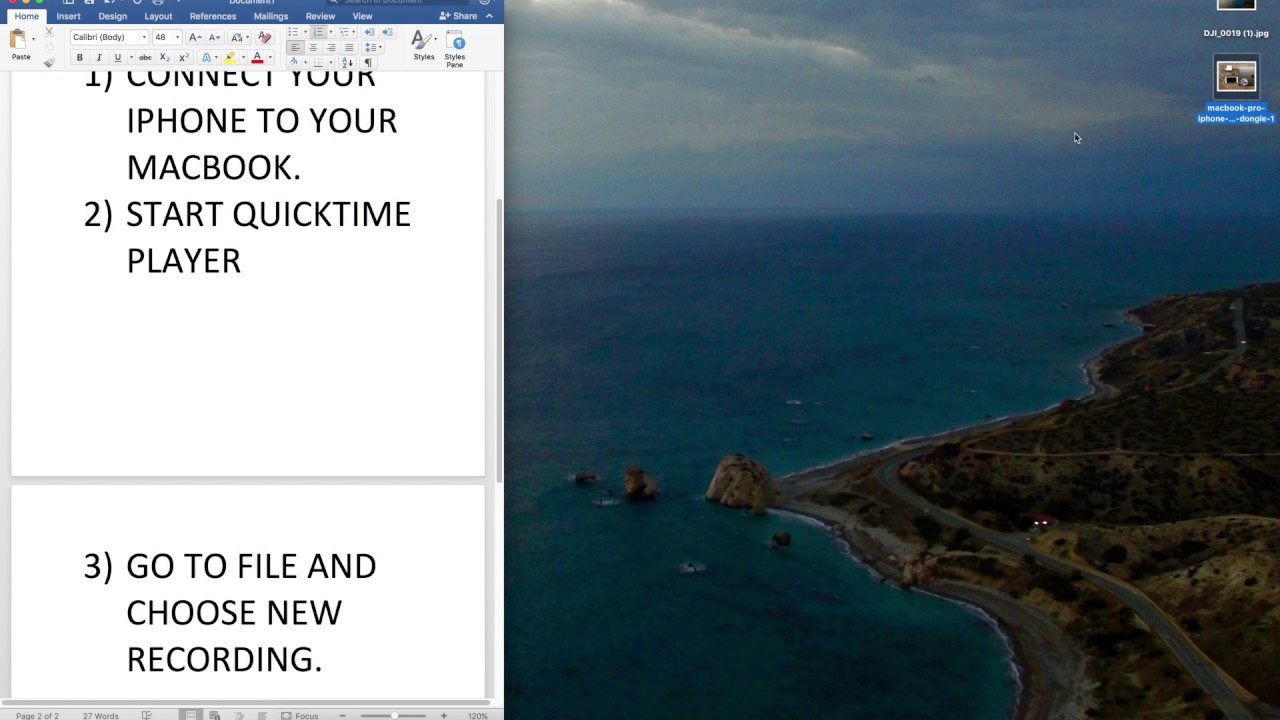Toggle Bold formatting
Image resolution: width=1280 pixels, height=720 pixels.
click(80, 58)
